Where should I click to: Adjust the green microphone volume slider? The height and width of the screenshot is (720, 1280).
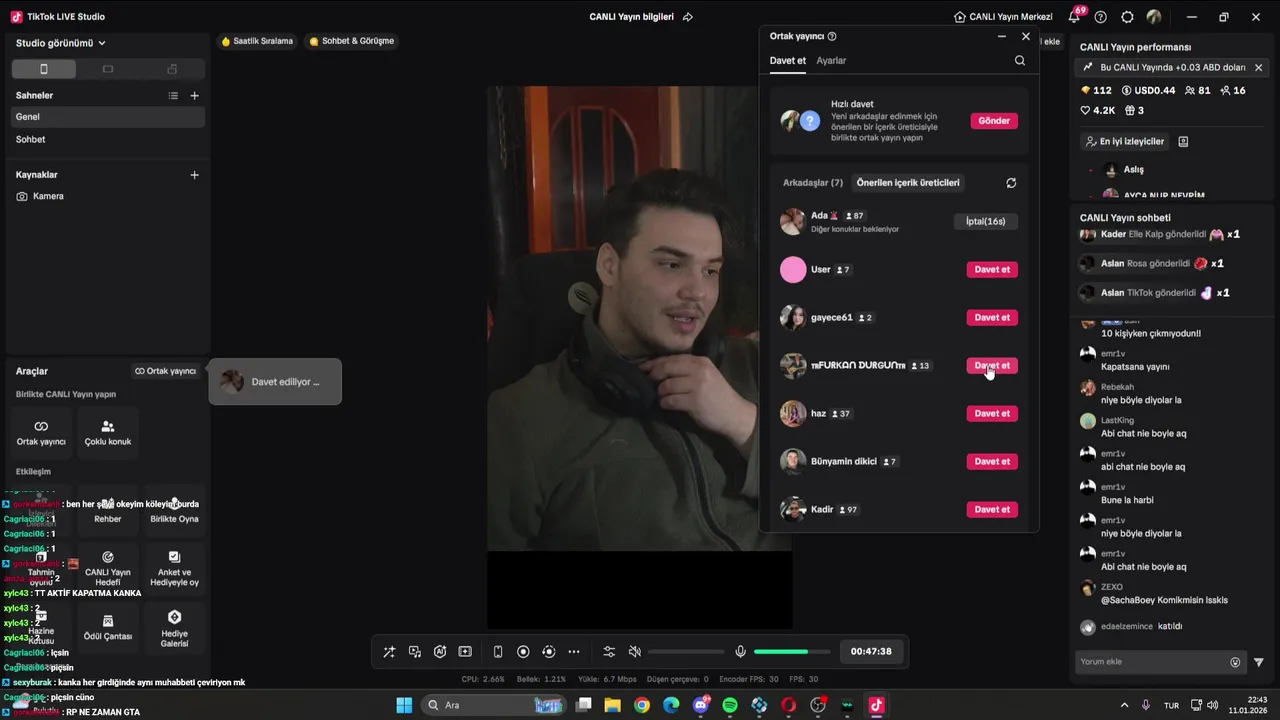pyautogui.click(x=791, y=652)
